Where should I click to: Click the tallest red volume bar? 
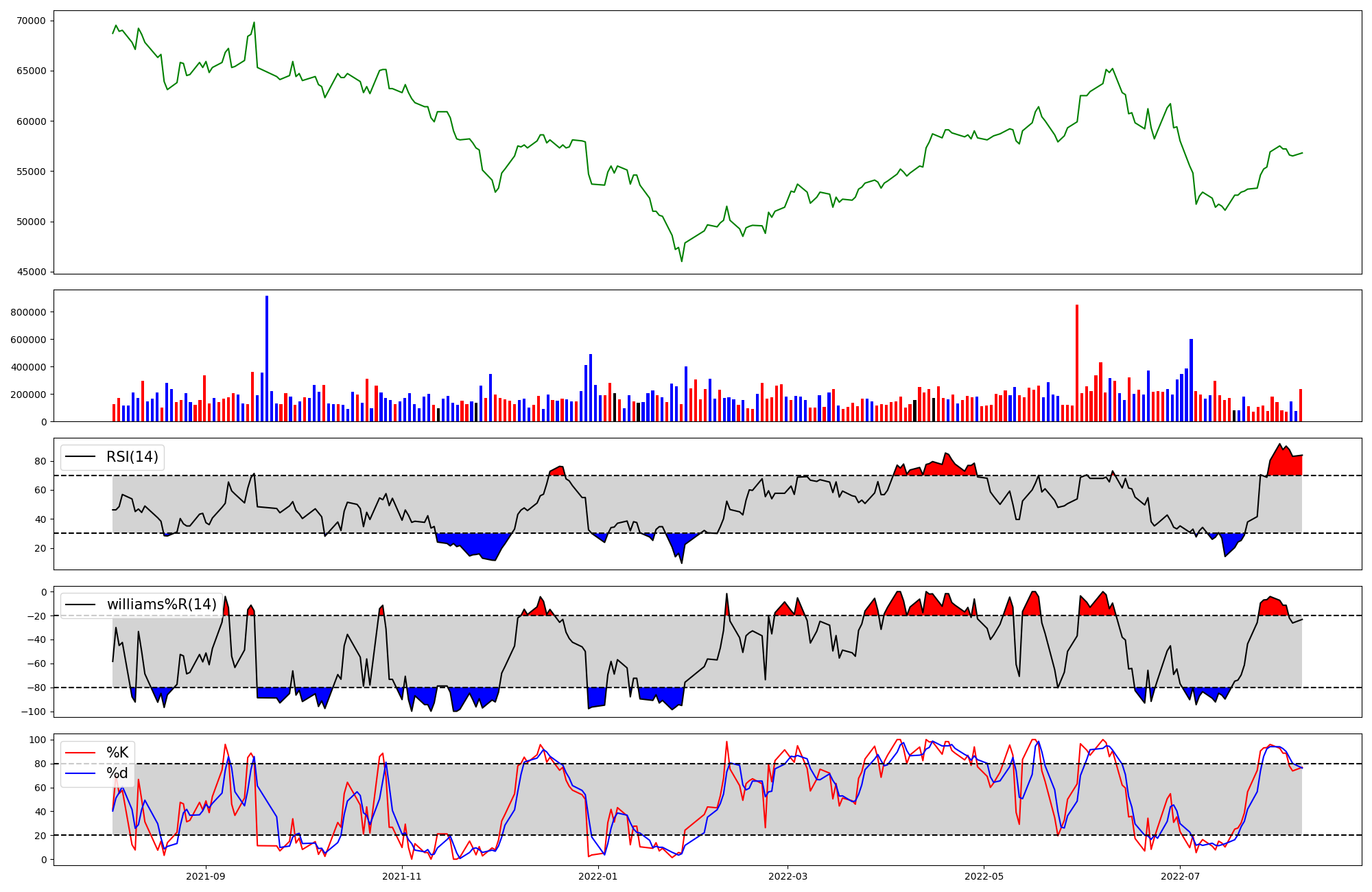coord(1077,364)
